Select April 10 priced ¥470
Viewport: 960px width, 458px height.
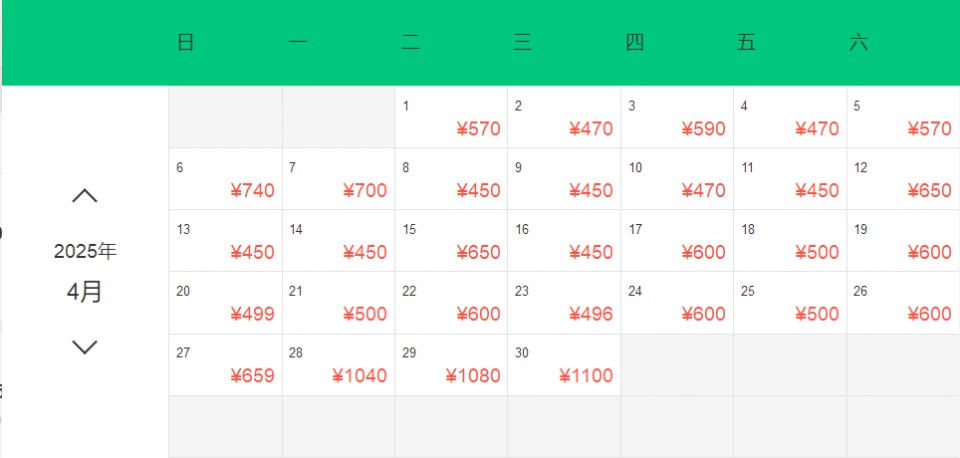pyautogui.click(x=677, y=179)
